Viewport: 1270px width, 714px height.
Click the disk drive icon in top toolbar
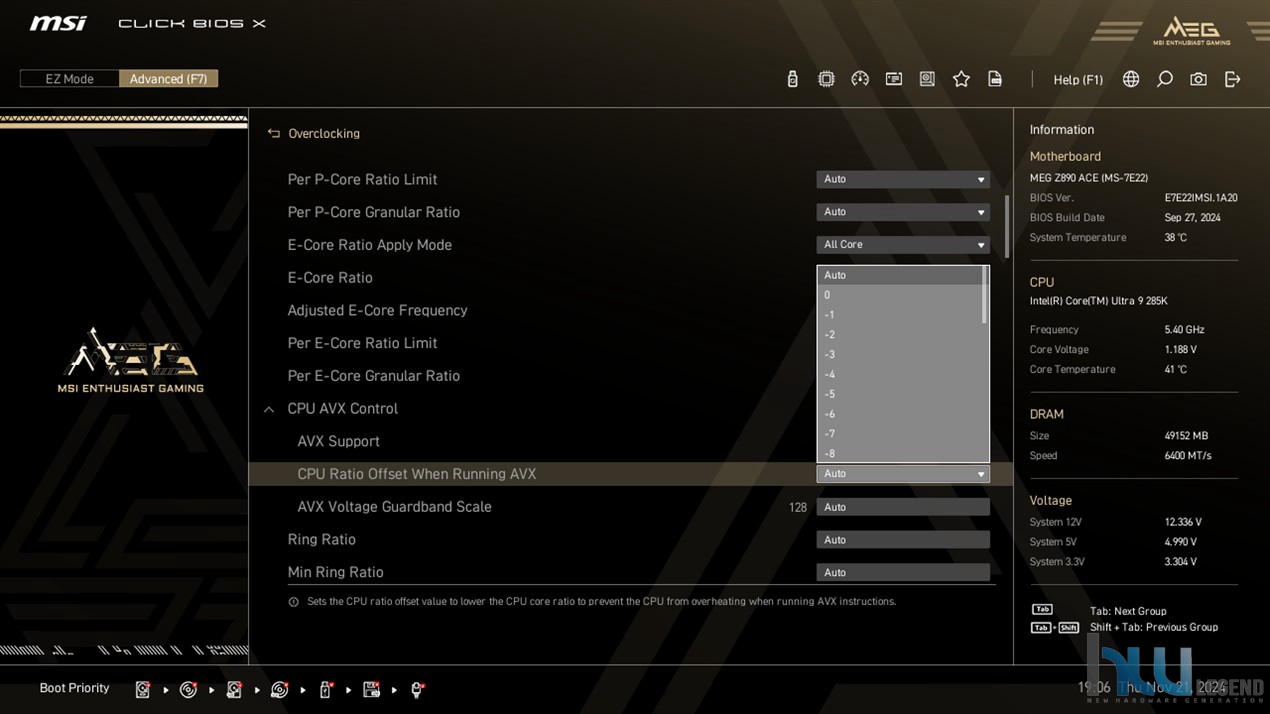(x=928, y=79)
